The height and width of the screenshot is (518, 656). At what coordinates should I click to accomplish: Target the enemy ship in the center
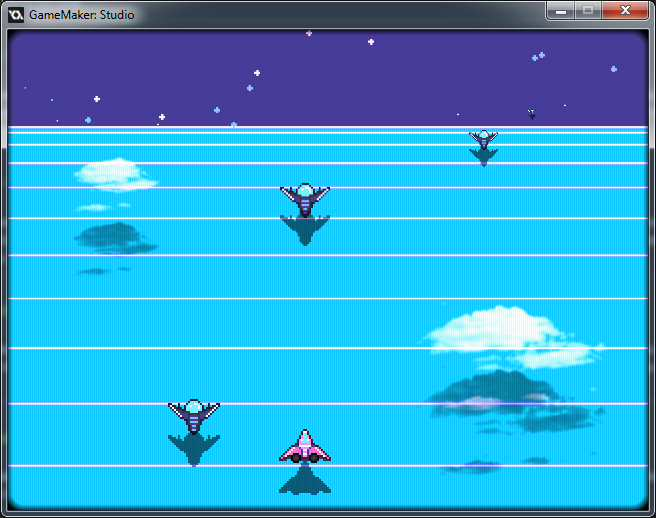point(305,197)
